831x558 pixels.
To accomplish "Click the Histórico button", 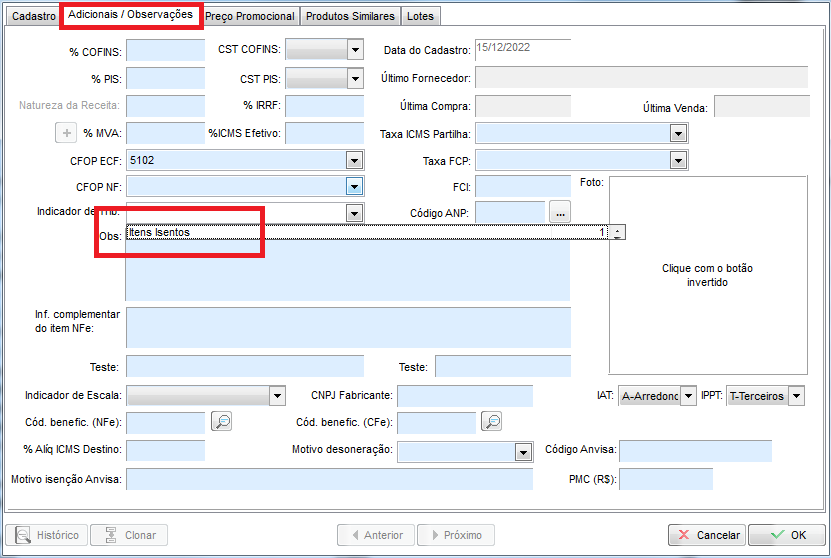I will [47, 535].
